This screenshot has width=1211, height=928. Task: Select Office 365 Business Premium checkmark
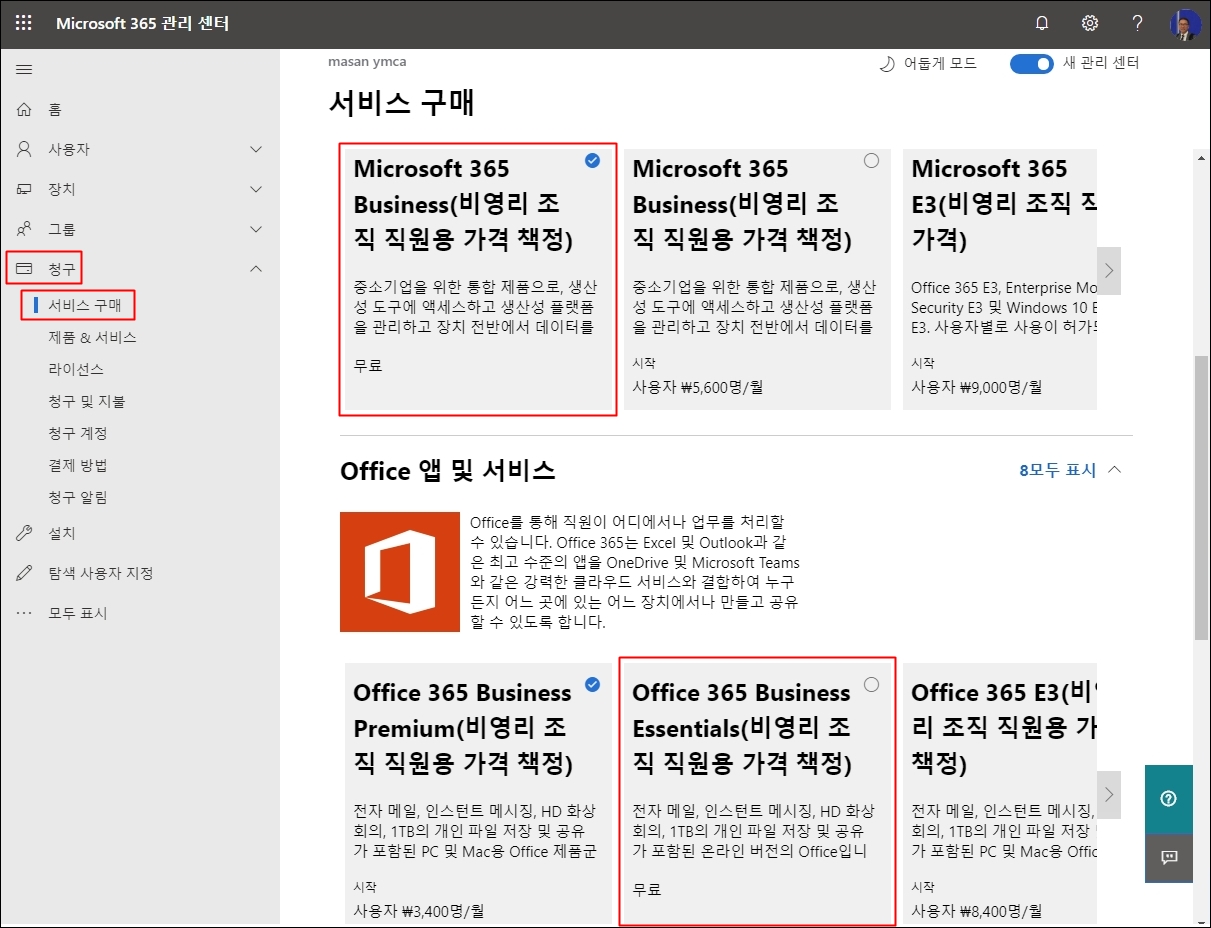pyautogui.click(x=593, y=684)
